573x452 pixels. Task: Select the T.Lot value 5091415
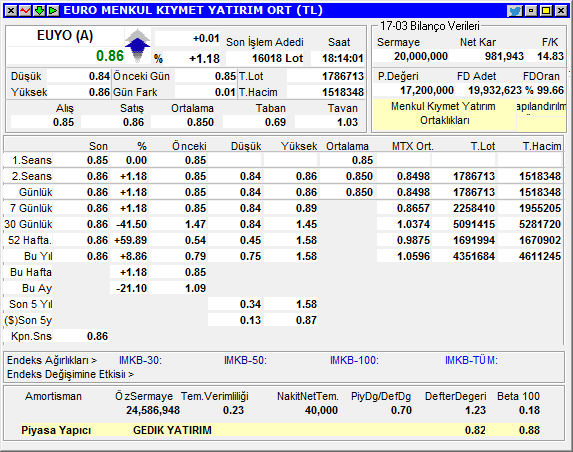(474, 224)
